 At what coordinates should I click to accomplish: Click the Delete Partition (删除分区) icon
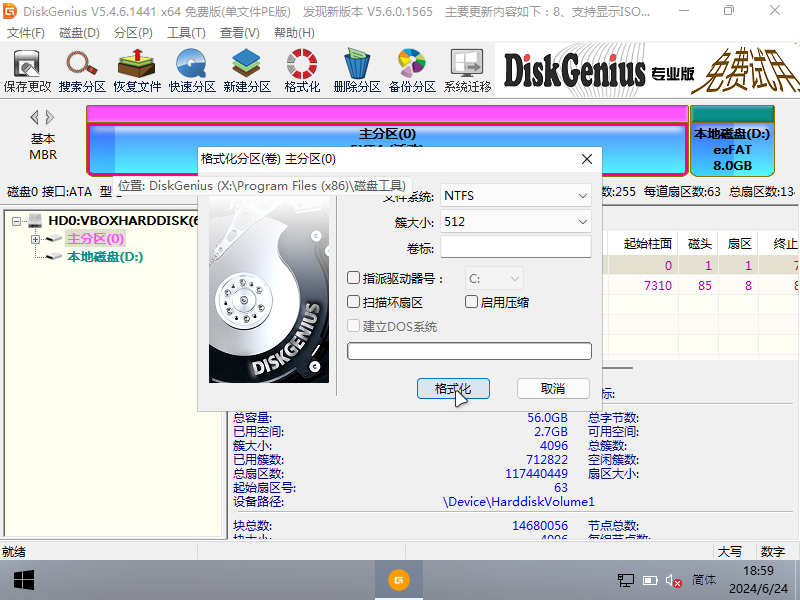357,71
